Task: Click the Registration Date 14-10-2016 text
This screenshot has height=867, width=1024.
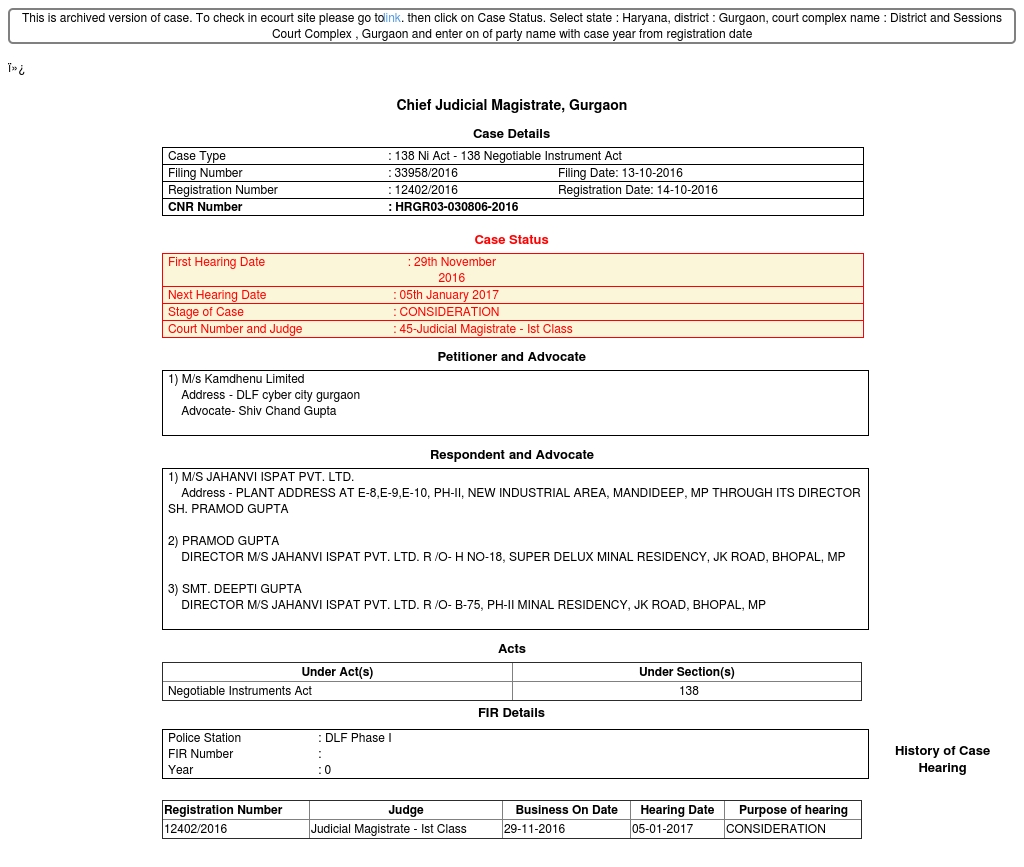Action: click(637, 190)
